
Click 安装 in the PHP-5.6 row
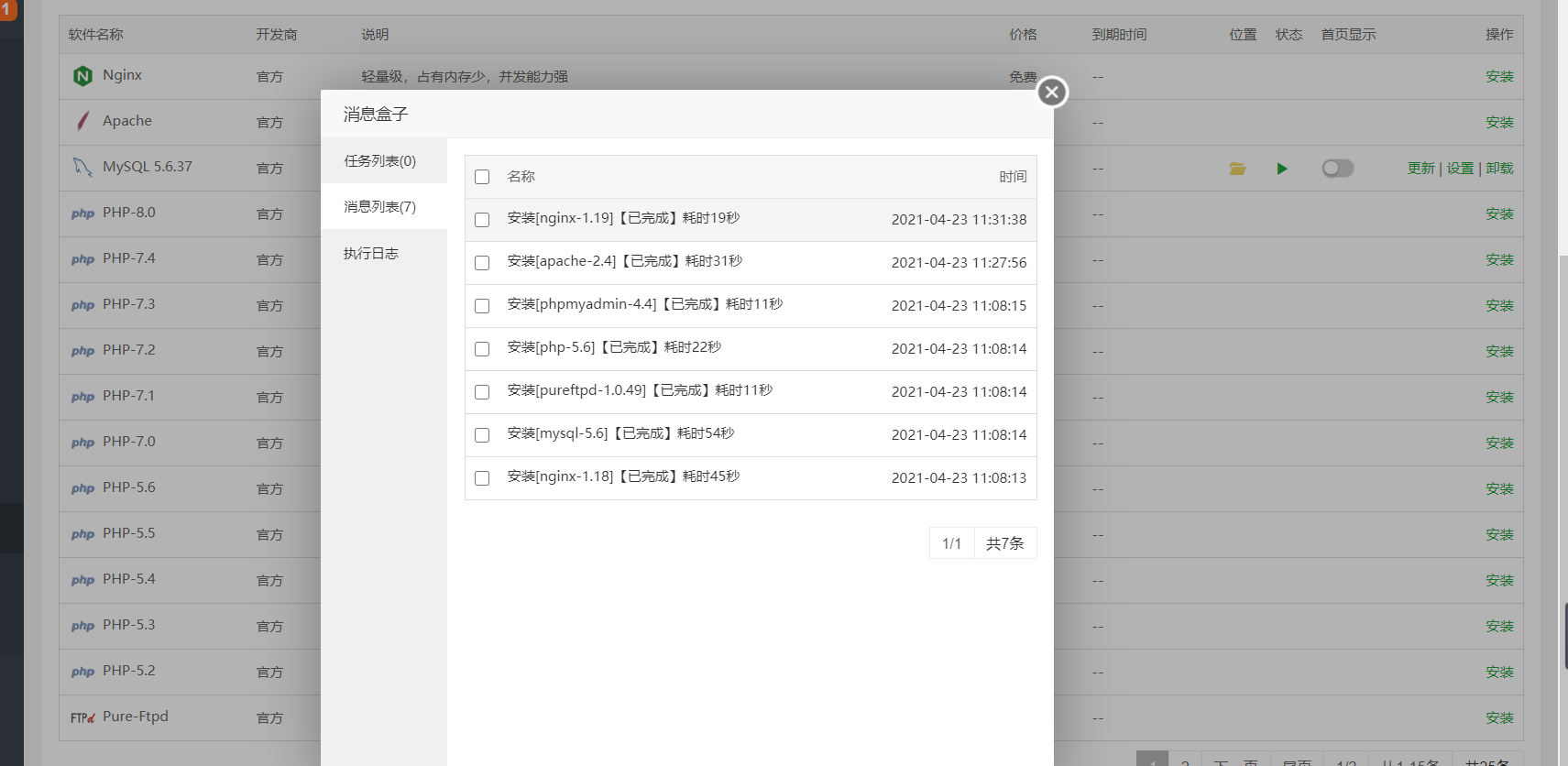coord(1499,489)
